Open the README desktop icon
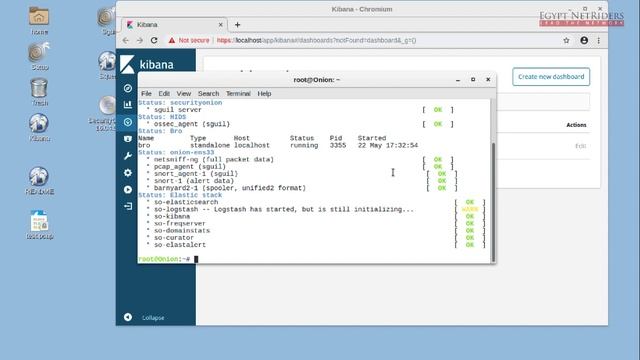The width and height of the screenshot is (640, 360). click(x=39, y=180)
